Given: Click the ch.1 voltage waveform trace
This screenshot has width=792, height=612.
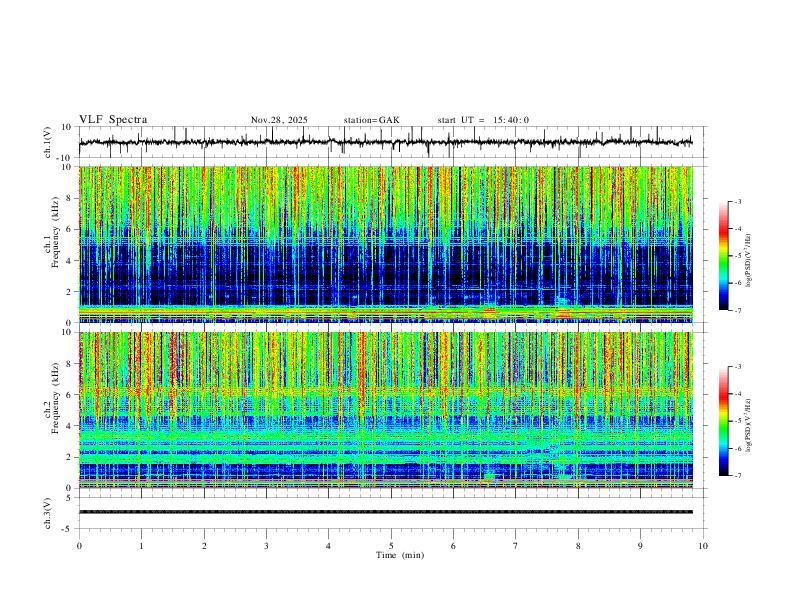Looking at the screenshot, I should click(x=385, y=142).
